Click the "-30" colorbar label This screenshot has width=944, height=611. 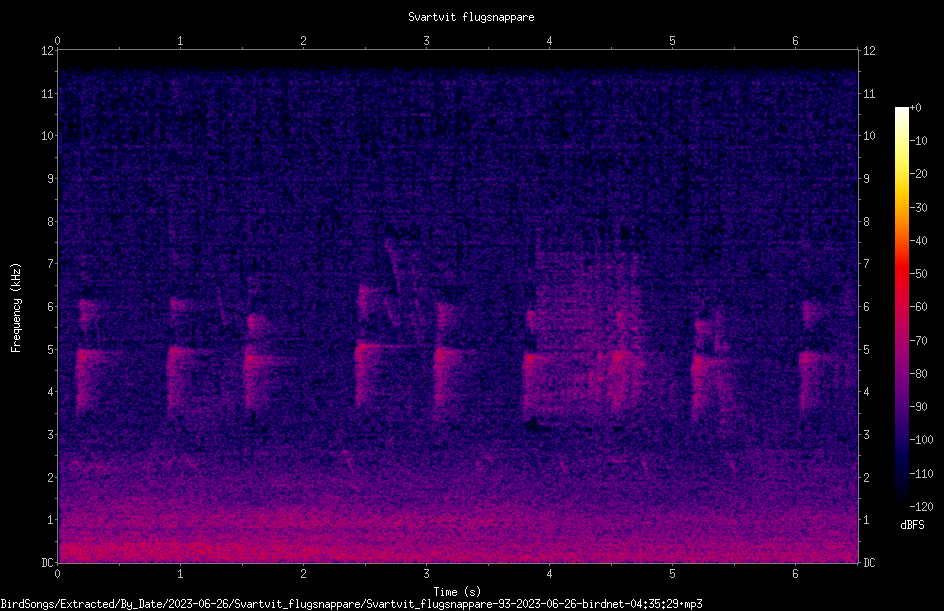tap(918, 208)
